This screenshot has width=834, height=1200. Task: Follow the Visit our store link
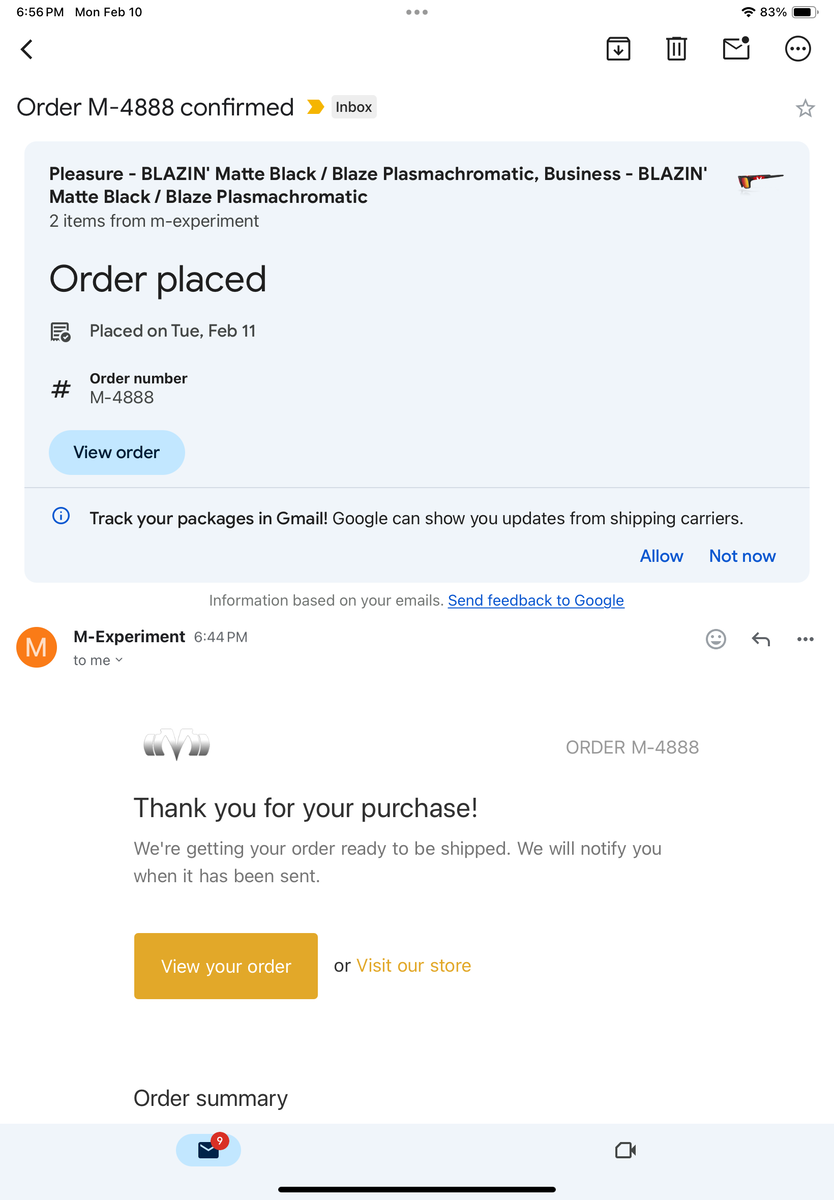tap(414, 965)
